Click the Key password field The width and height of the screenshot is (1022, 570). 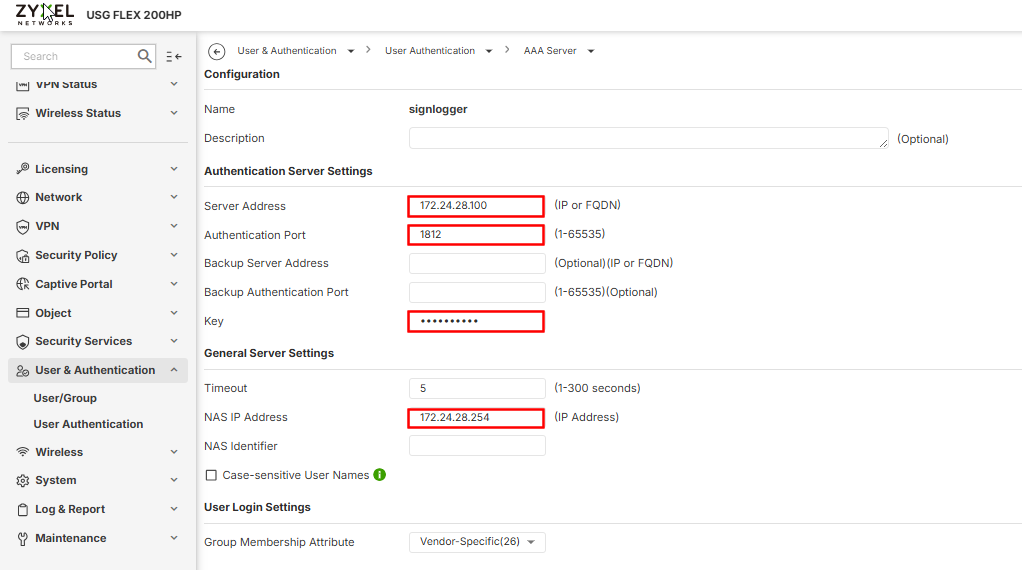(476, 321)
